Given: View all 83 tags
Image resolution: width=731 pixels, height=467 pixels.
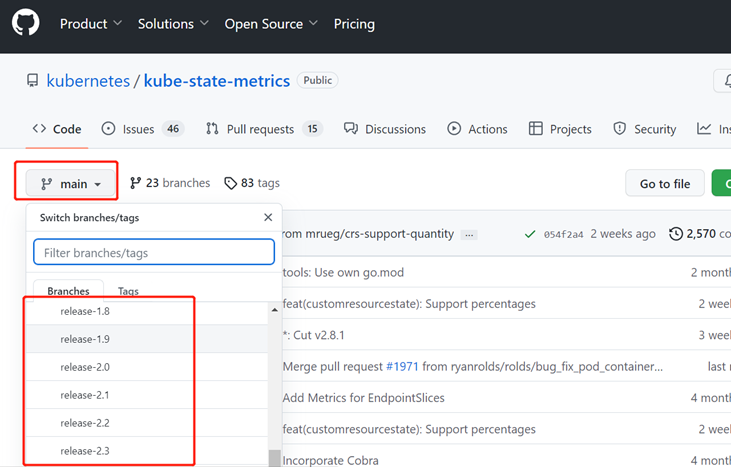Looking at the screenshot, I should click(x=252, y=183).
